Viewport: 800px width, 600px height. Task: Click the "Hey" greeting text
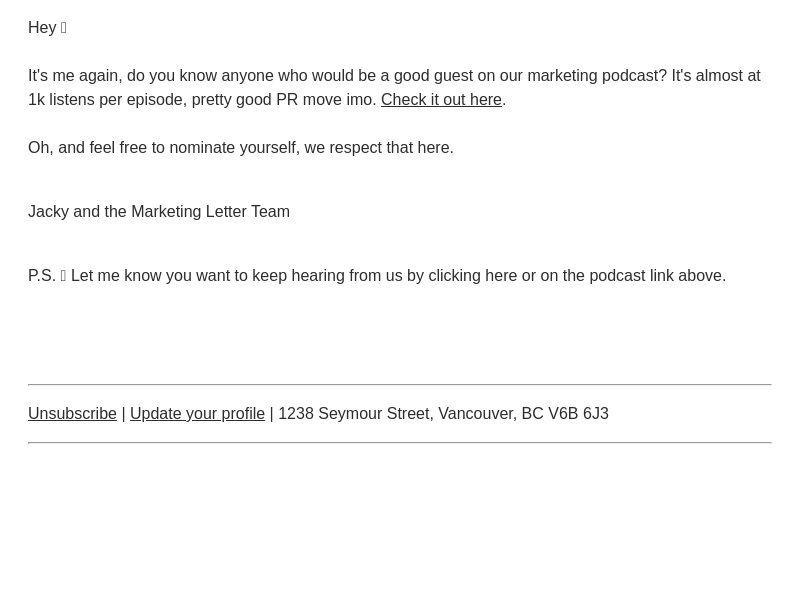pyautogui.click(x=42, y=28)
